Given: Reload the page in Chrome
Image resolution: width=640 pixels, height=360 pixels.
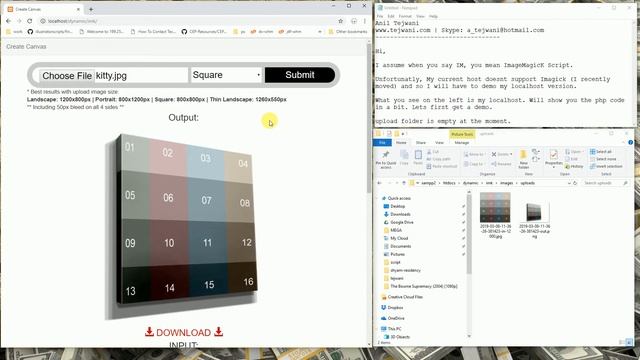Looking at the screenshot, I should click(x=30, y=21).
